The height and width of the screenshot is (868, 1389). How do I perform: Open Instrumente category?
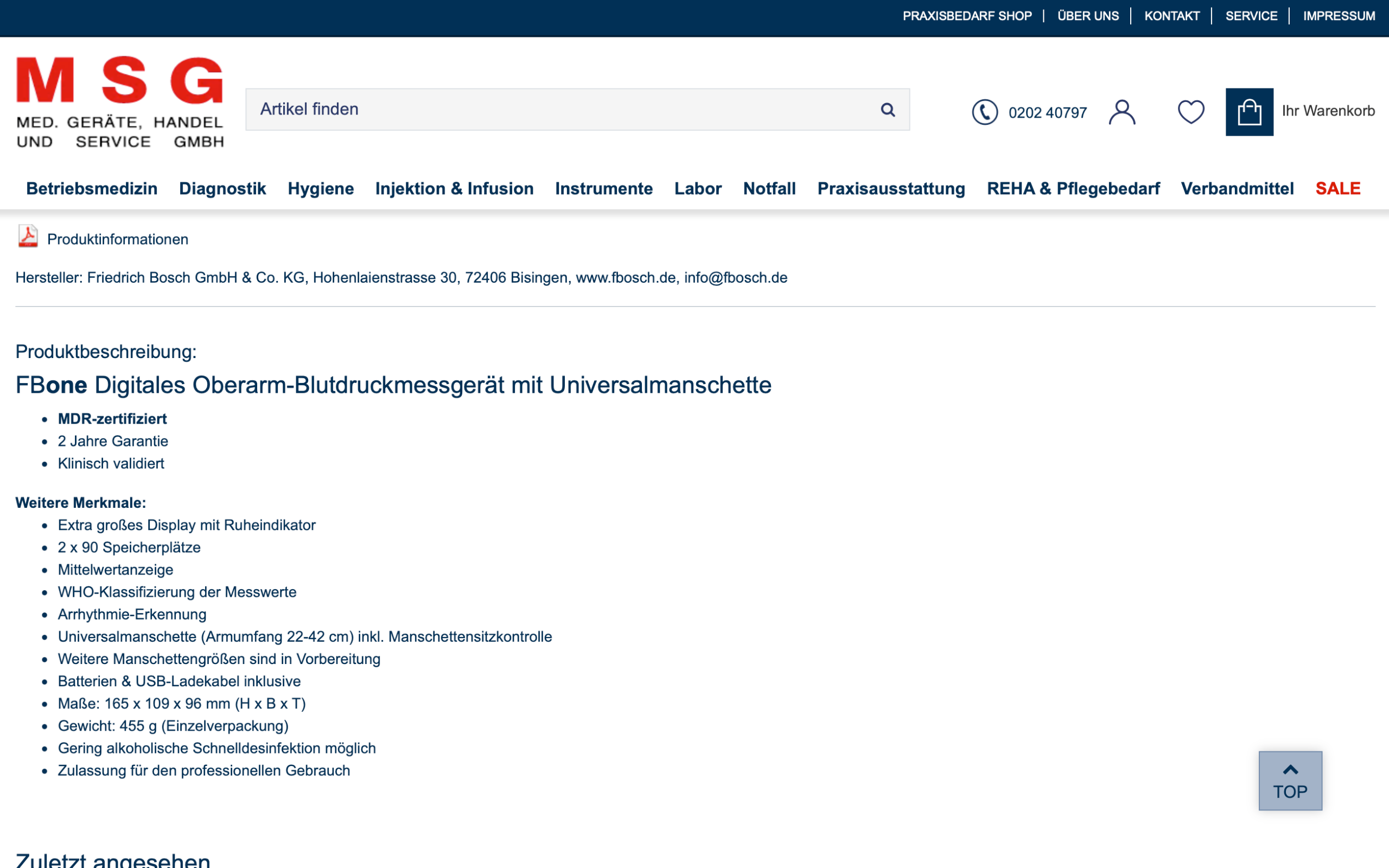[x=604, y=189]
